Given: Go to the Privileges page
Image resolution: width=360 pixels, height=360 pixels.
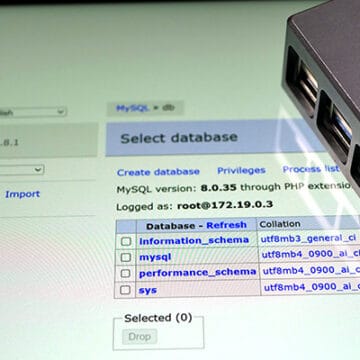Looking at the screenshot, I should (x=241, y=171).
